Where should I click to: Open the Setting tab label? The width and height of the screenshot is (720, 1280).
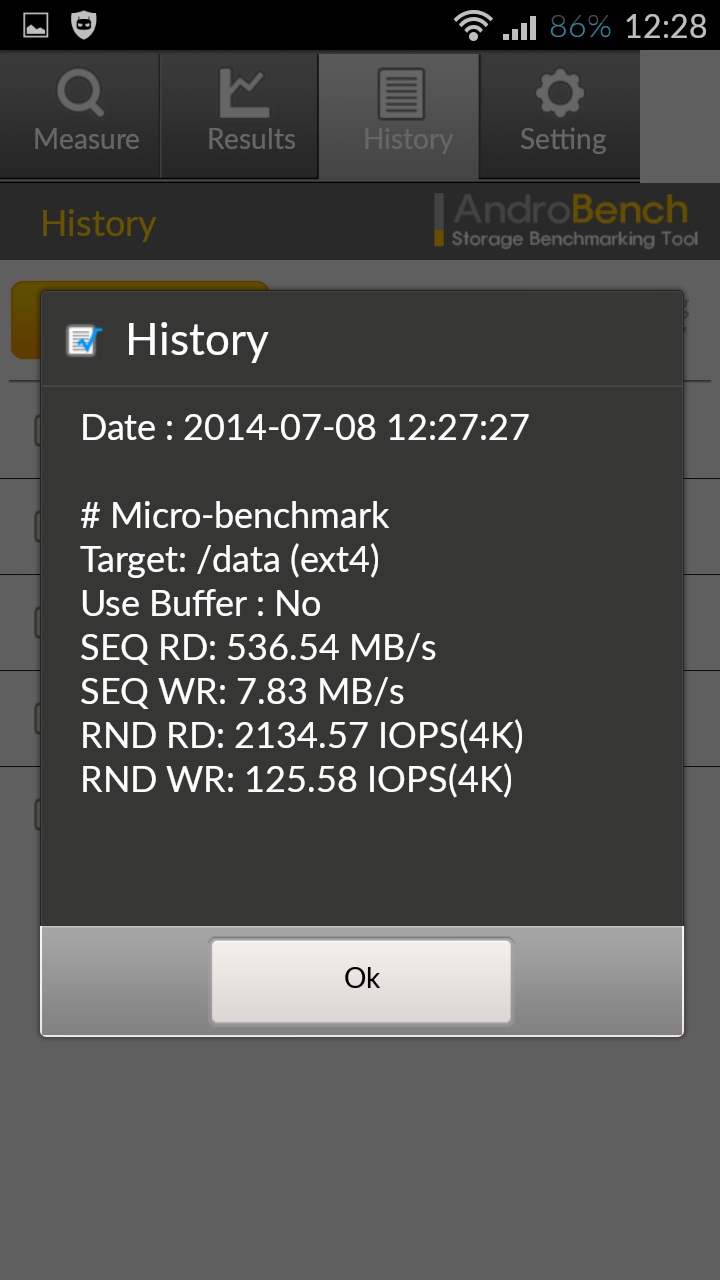[x=563, y=140]
